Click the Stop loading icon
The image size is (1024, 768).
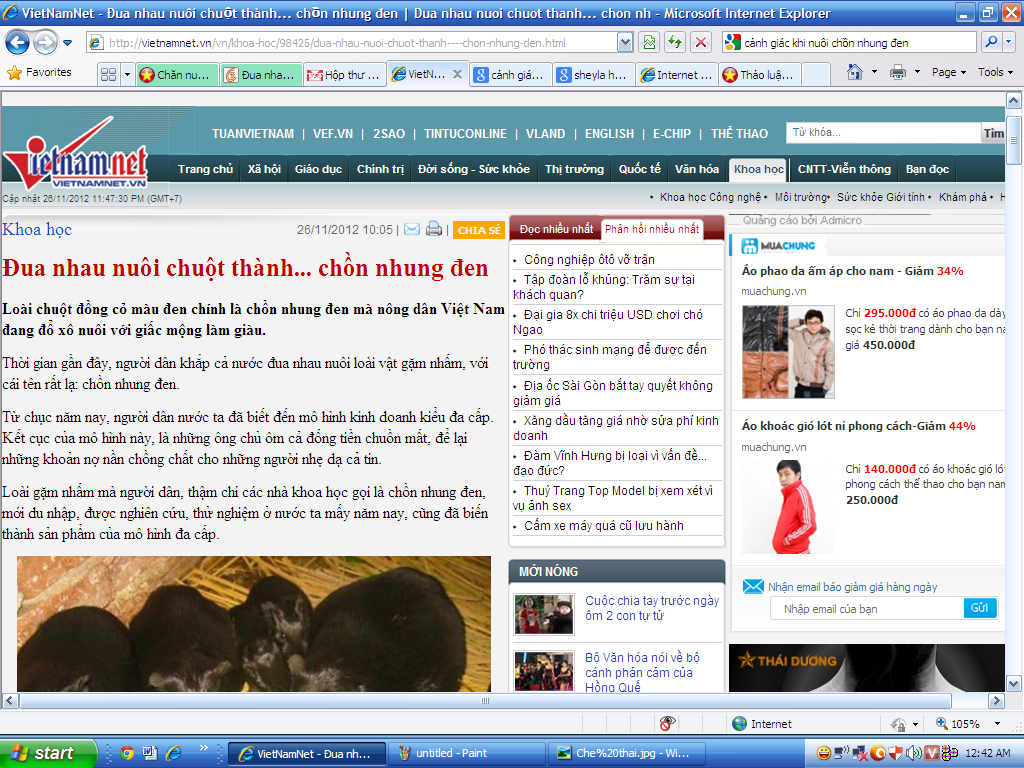pos(701,43)
